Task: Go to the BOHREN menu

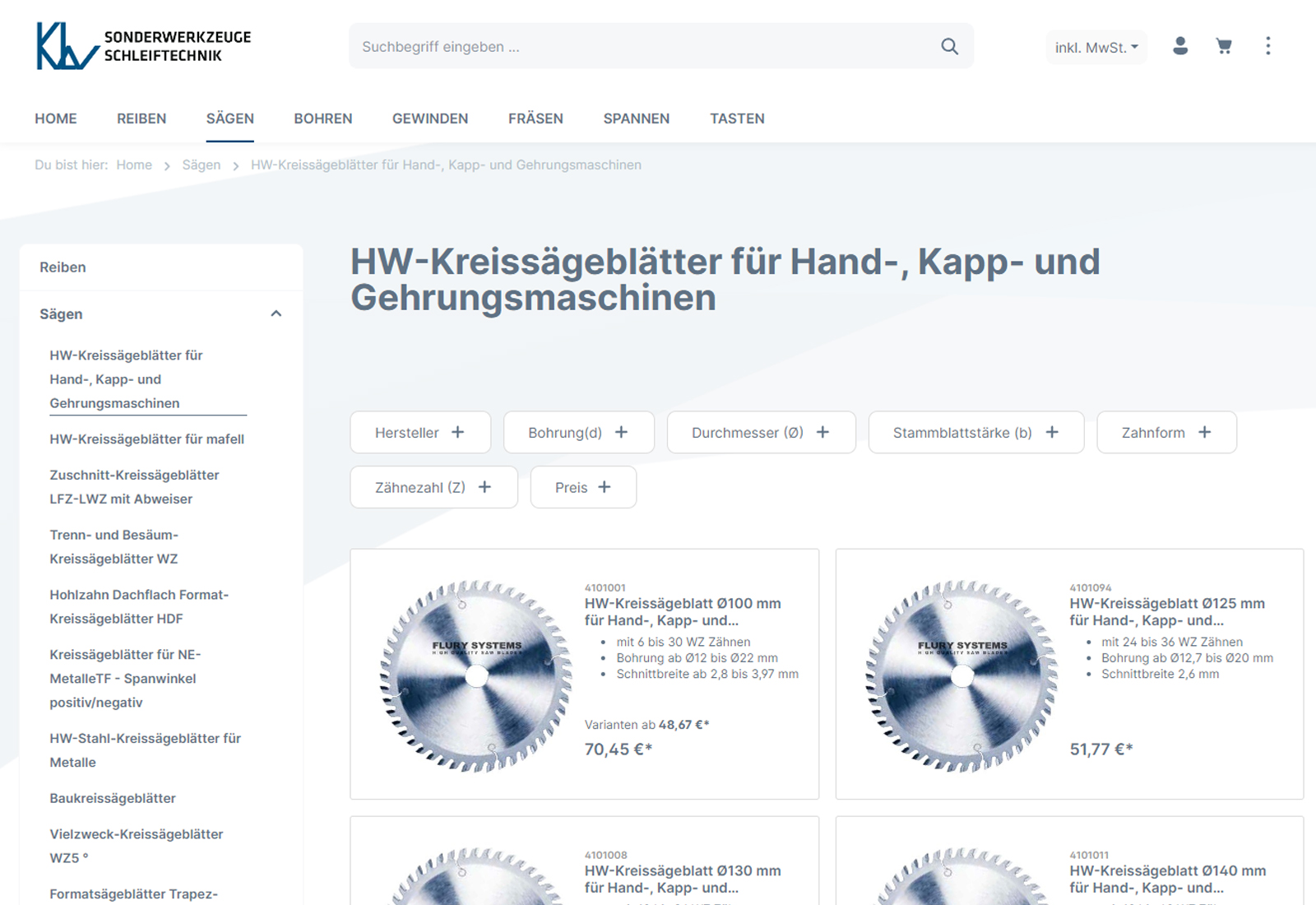Action: [x=323, y=118]
